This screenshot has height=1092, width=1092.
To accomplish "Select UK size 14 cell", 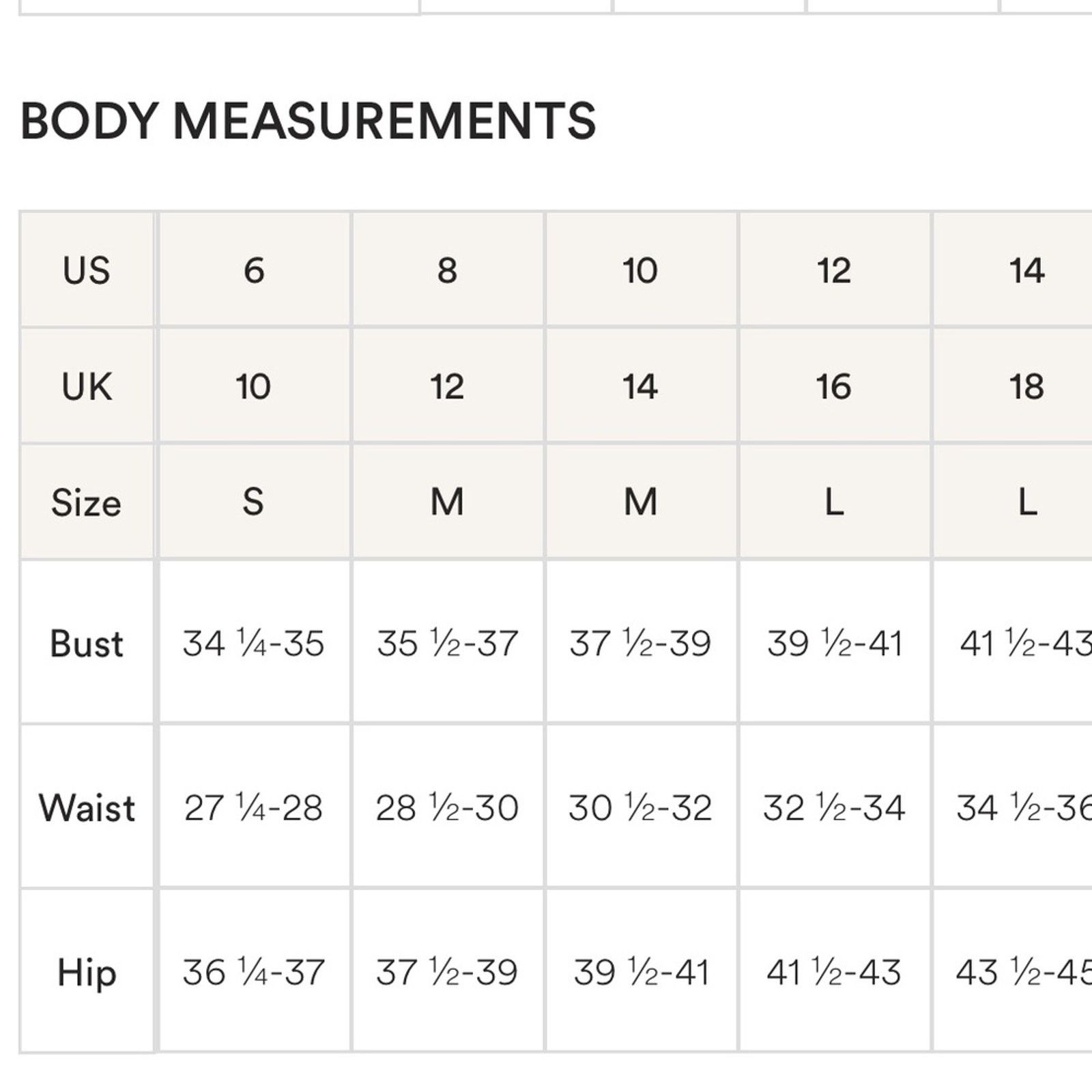I will pyautogui.click(x=641, y=386).
